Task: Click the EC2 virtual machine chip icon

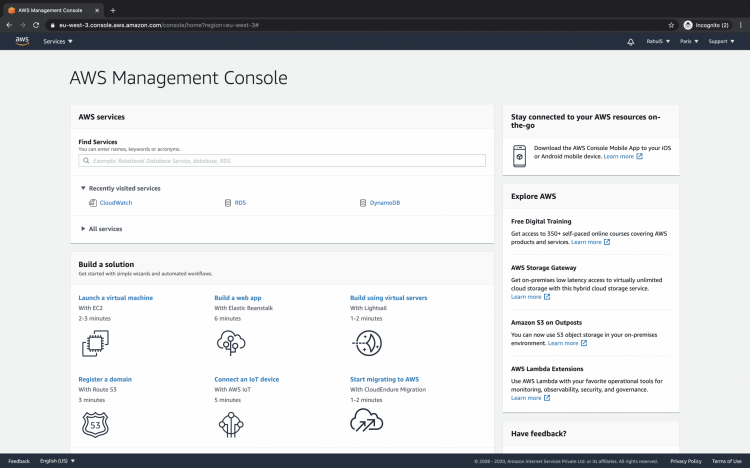Action: tap(95, 343)
